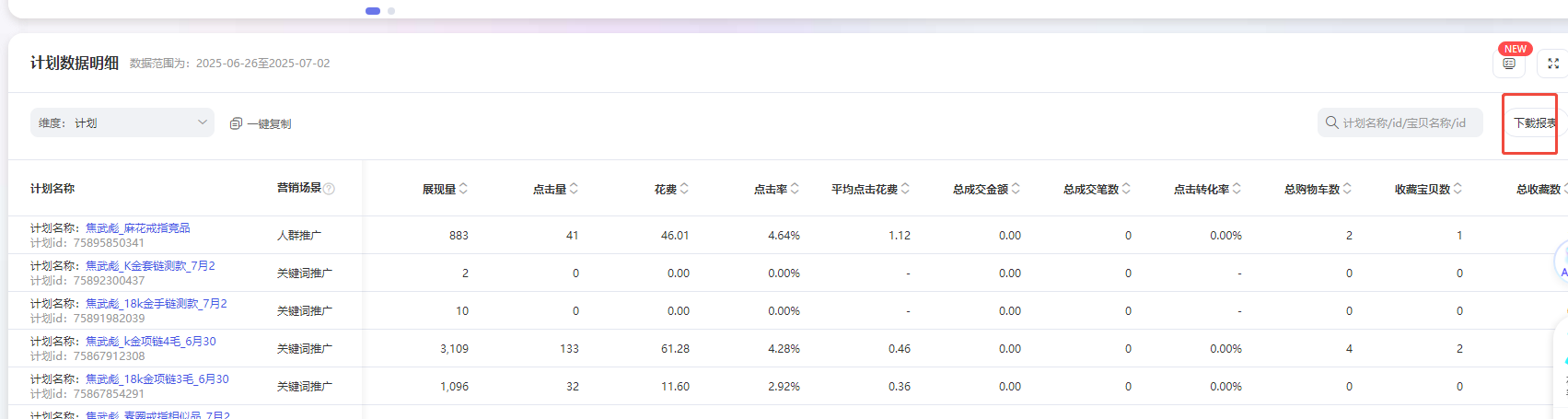Sort by 总成交金额 column
This screenshot has width=1568, height=419.
pyautogui.click(x=1016, y=189)
